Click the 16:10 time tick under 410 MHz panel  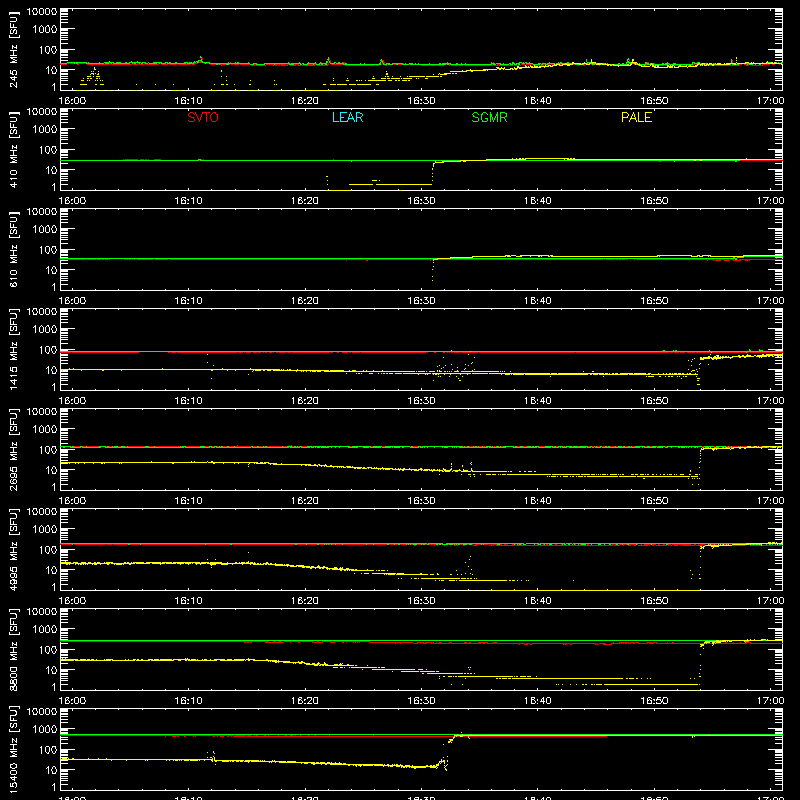tap(189, 201)
